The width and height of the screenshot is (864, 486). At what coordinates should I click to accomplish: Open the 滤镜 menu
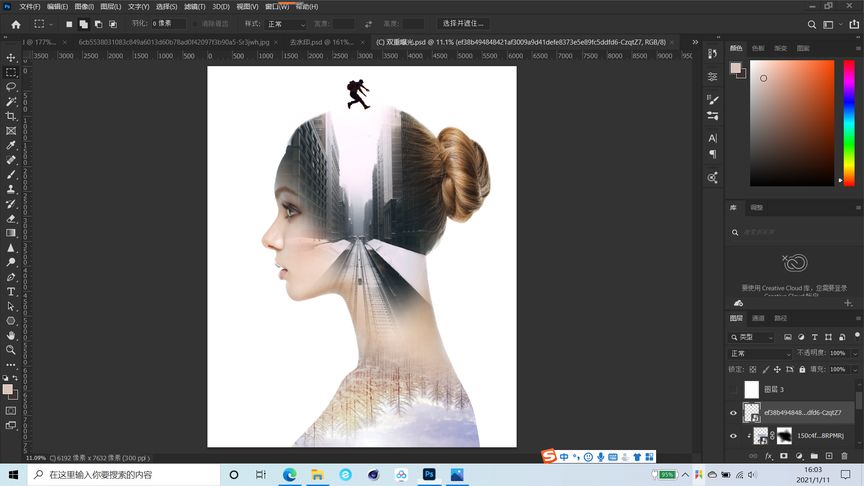(194, 6)
